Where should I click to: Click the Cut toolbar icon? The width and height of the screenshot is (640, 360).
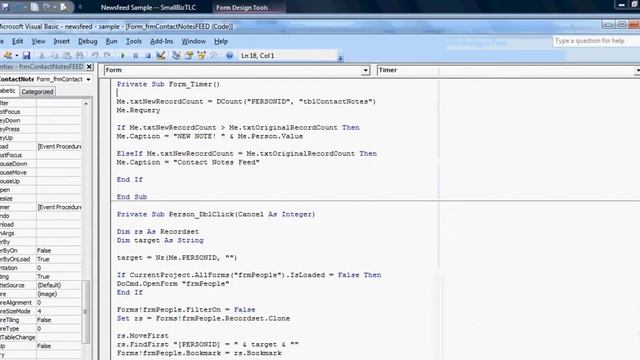click(42, 56)
